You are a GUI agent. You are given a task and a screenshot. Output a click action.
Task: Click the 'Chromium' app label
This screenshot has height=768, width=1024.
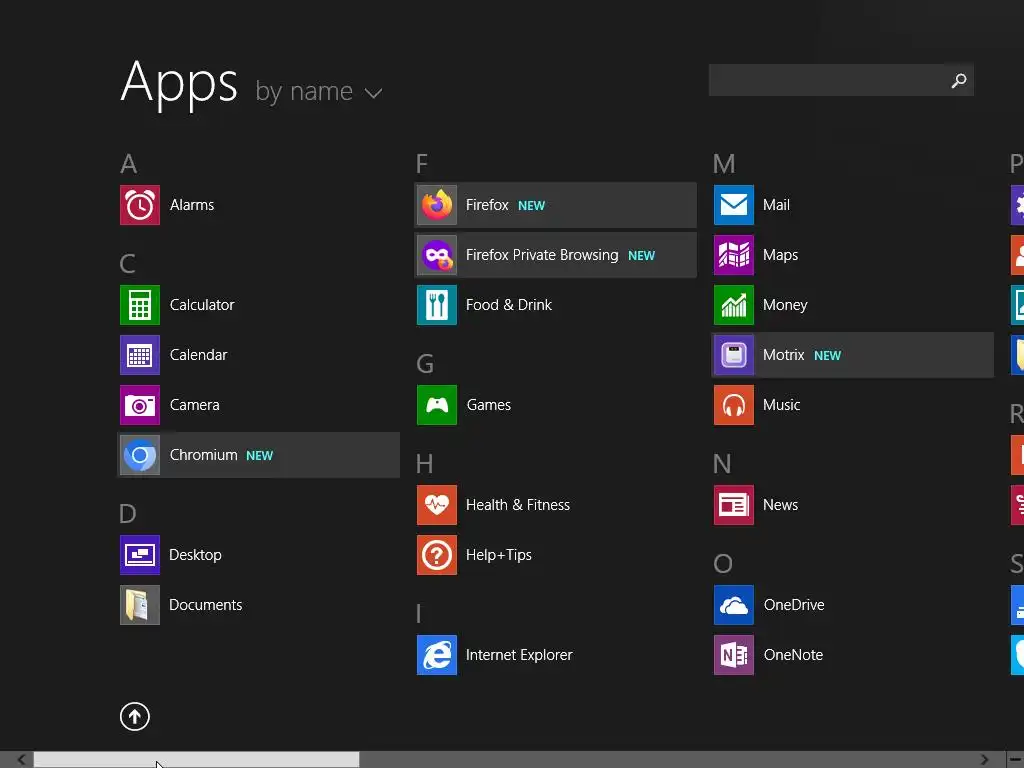[x=204, y=455]
